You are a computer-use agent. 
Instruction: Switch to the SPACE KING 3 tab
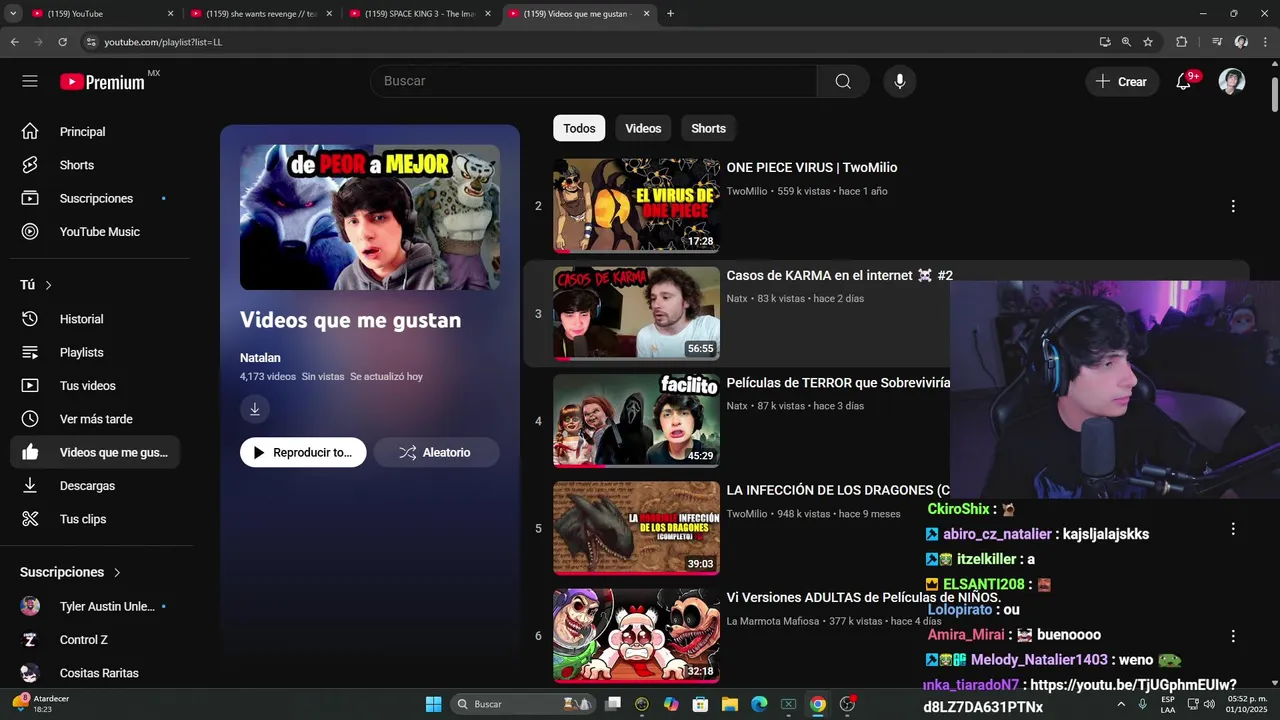(420, 14)
